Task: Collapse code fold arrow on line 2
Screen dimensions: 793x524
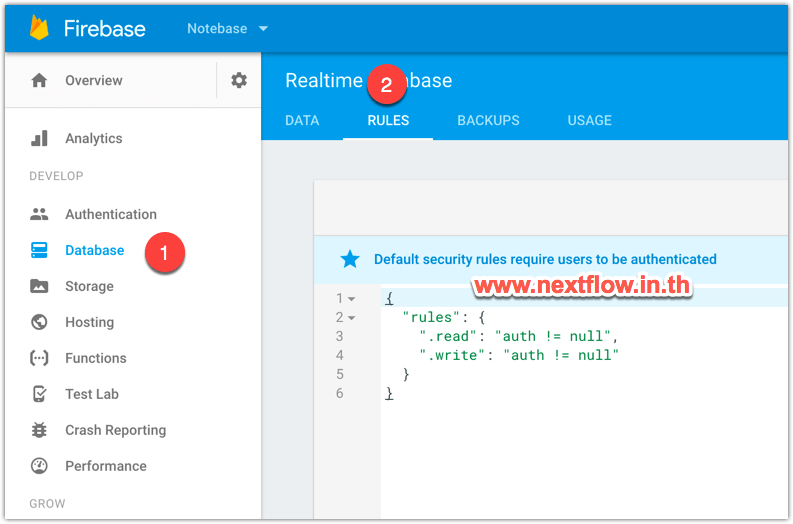Action: tap(351, 318)
